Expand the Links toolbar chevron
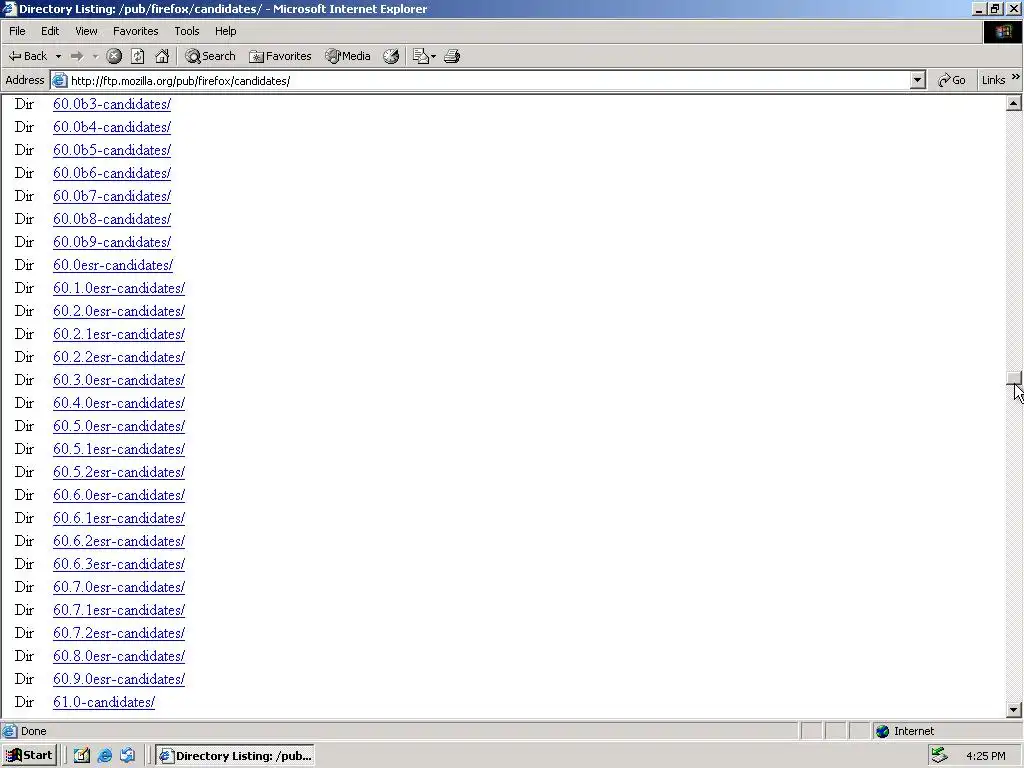The image size is (1024, 768). coord(1016,78)
